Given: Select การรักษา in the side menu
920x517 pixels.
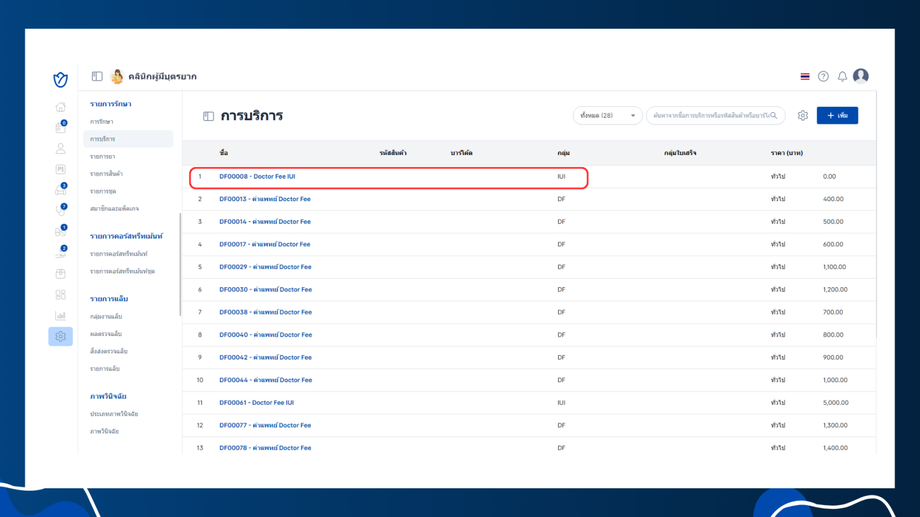Looking at the screenshot, I should click(x=102, y=121).
